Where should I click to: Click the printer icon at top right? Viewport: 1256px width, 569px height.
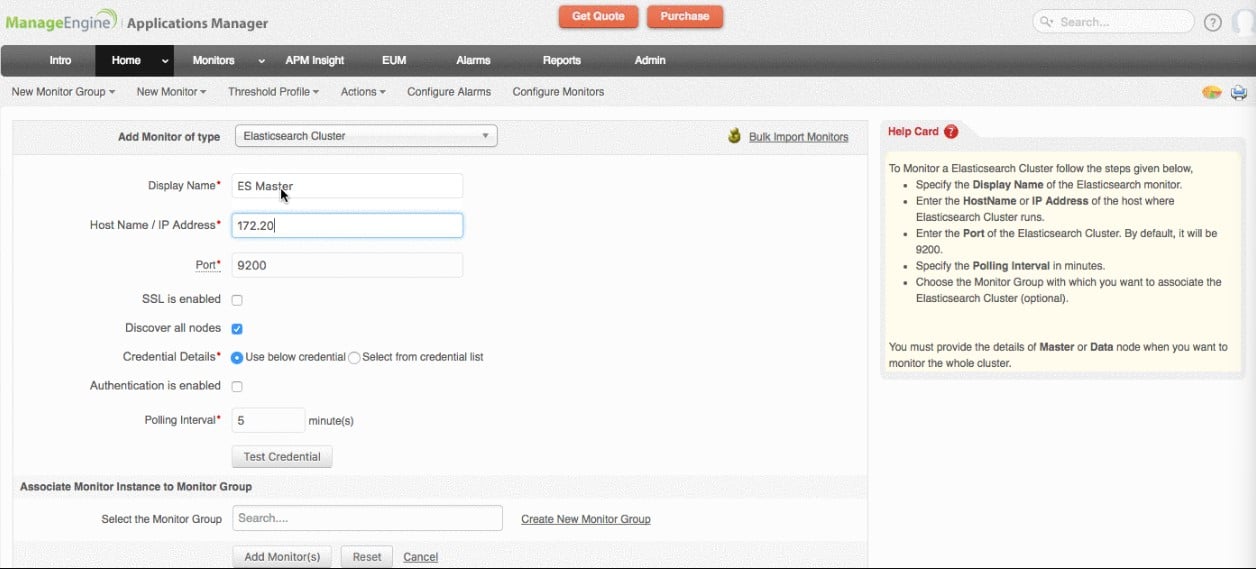click(1238, 93)
